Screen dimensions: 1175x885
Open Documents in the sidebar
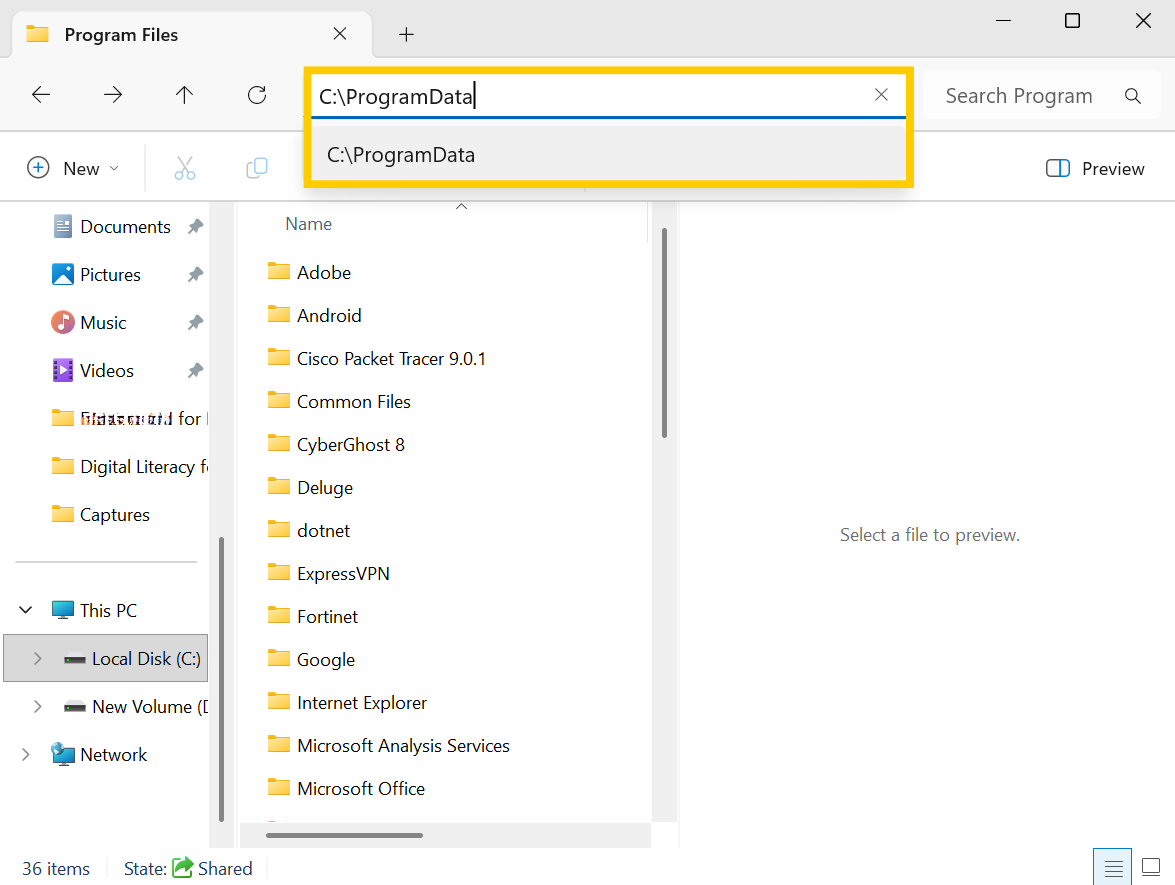point(112,226)
